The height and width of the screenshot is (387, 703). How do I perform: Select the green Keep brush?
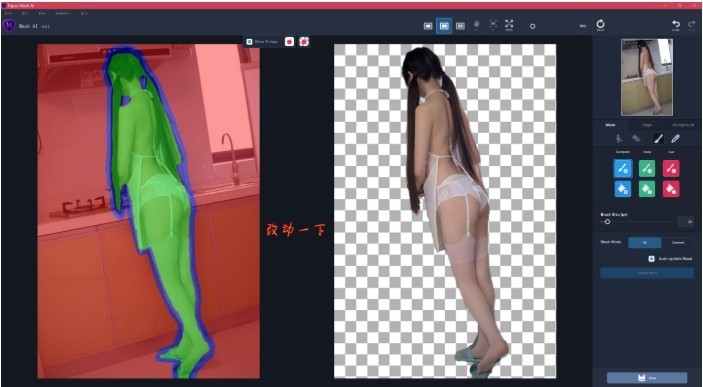pyautogui.click(x=647, y=169)
